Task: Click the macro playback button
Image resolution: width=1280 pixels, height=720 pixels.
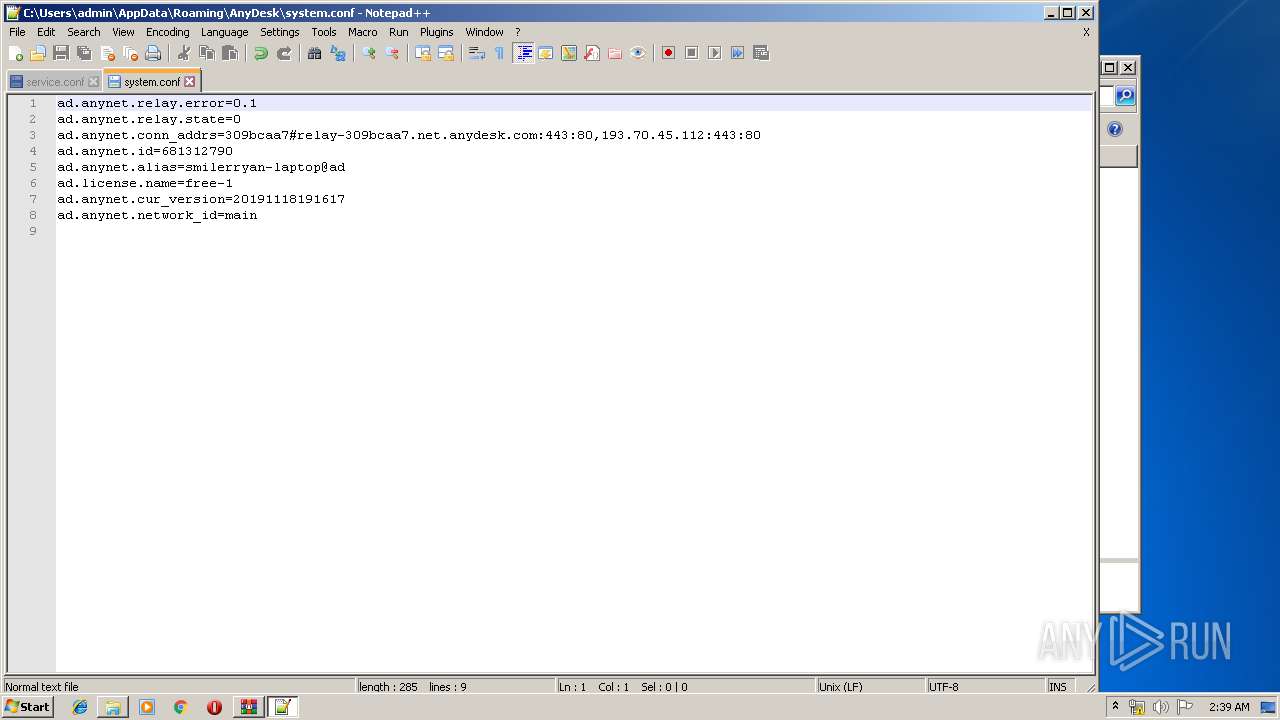Action: 714,53
